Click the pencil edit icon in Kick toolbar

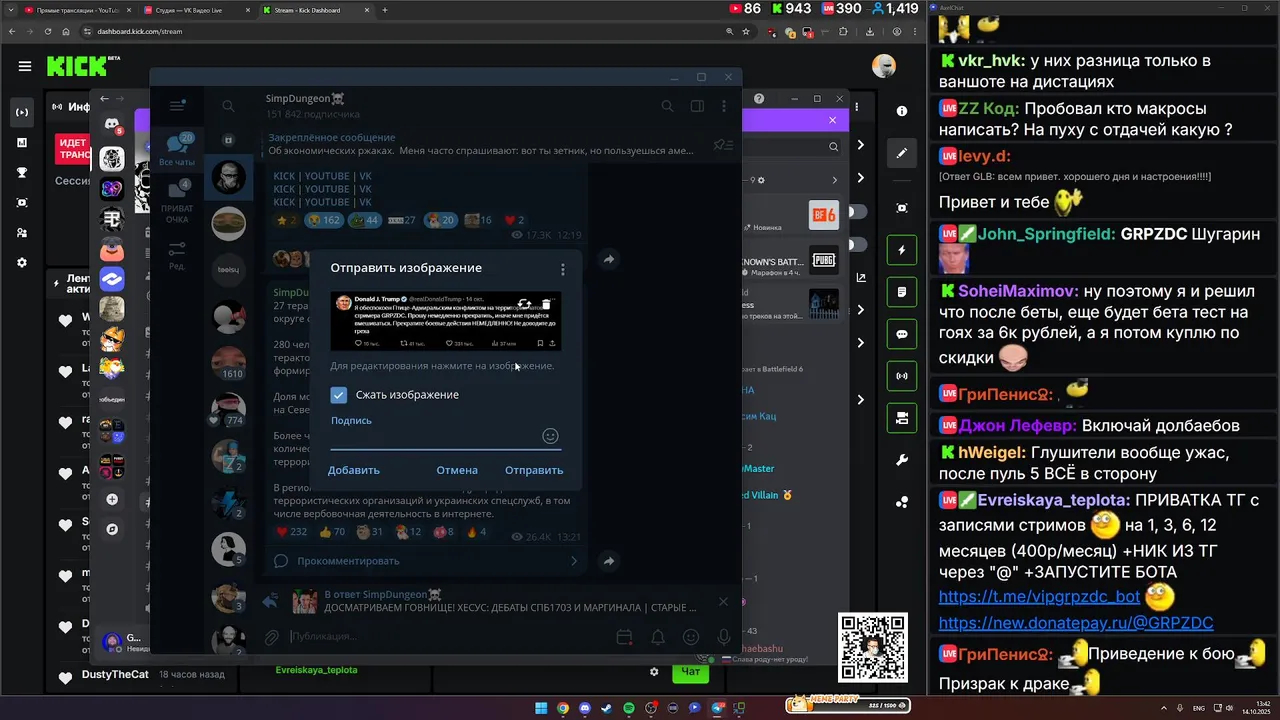coord(902,153)
